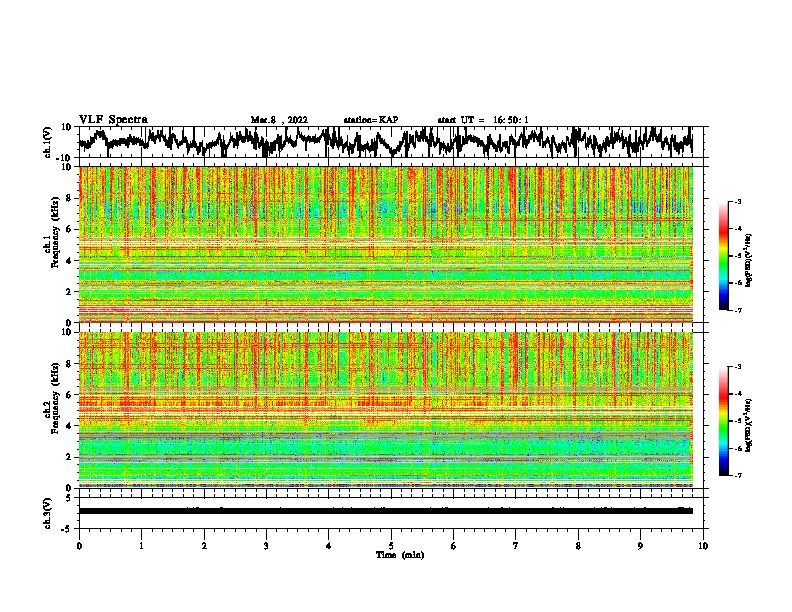Click time axis tick label "10"
The width and height of the screenshot is (792, 612).
[x=703, y=546]
